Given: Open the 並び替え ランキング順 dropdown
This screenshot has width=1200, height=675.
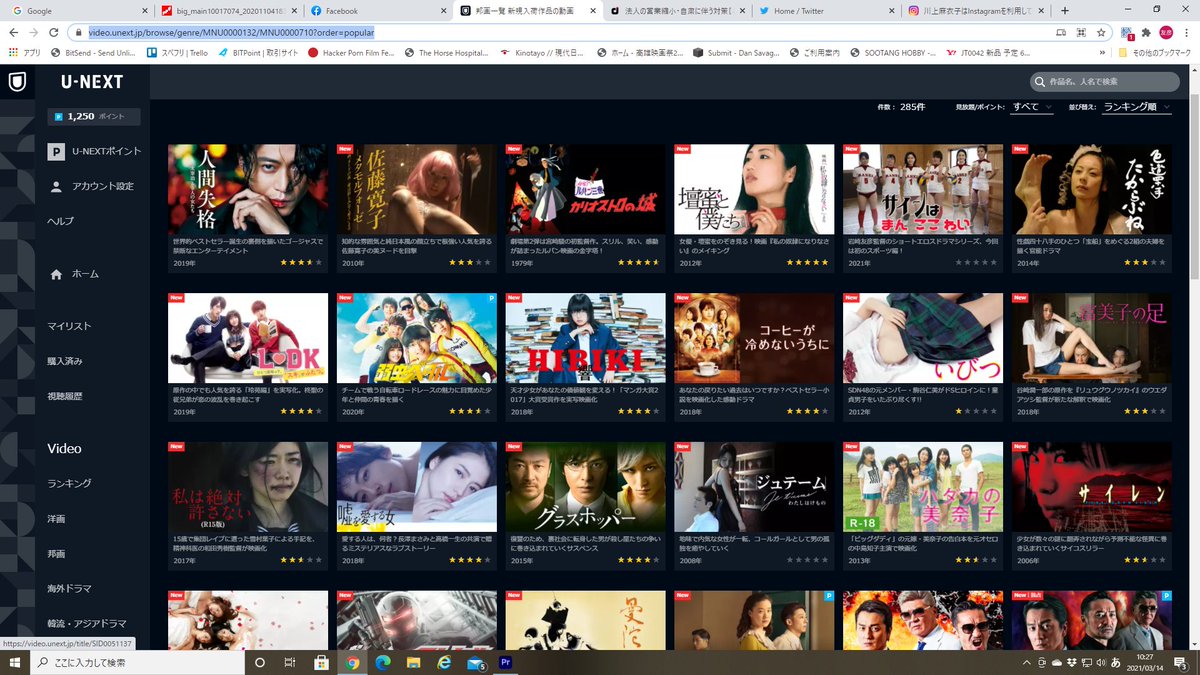Looking at the screenshot, I should point(1137,106).
